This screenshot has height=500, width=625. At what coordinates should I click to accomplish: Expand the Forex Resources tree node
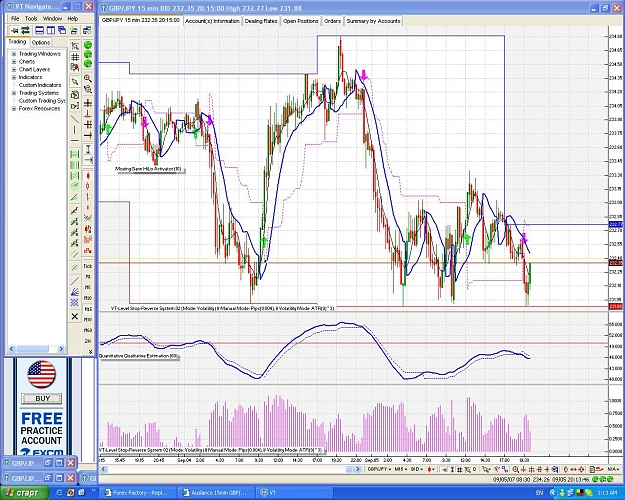(14, 108)
